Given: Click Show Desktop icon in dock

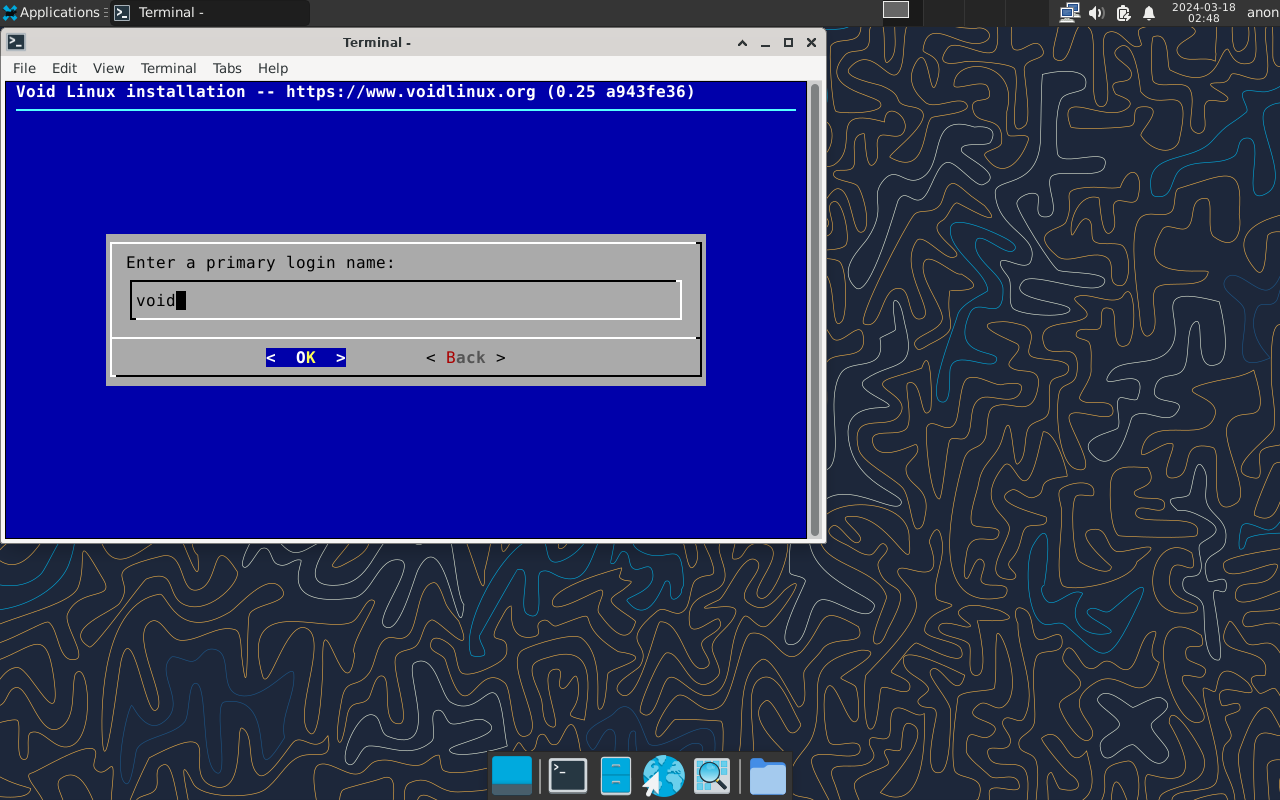Looking at the screenshot, I should pyautogui.click(x=512, y=776).
